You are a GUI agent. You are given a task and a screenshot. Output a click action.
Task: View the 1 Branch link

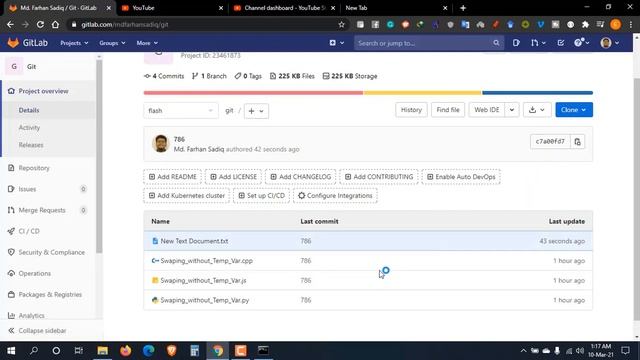209,76
